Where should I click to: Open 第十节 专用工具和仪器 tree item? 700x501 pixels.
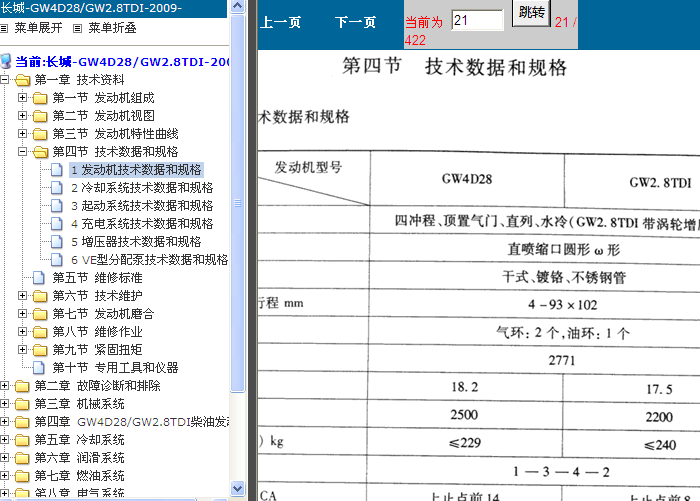[x=115, y=367]
